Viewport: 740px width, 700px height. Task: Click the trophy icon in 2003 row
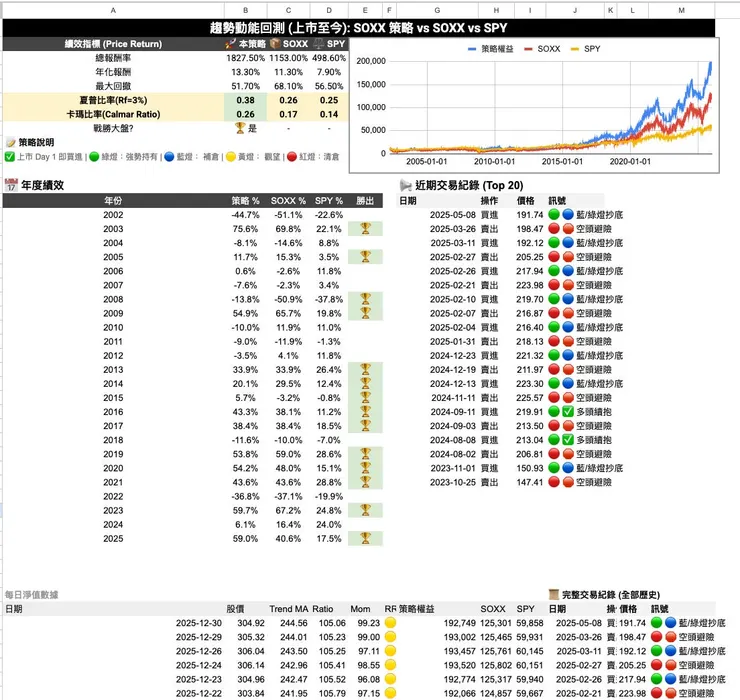(365, 228)
